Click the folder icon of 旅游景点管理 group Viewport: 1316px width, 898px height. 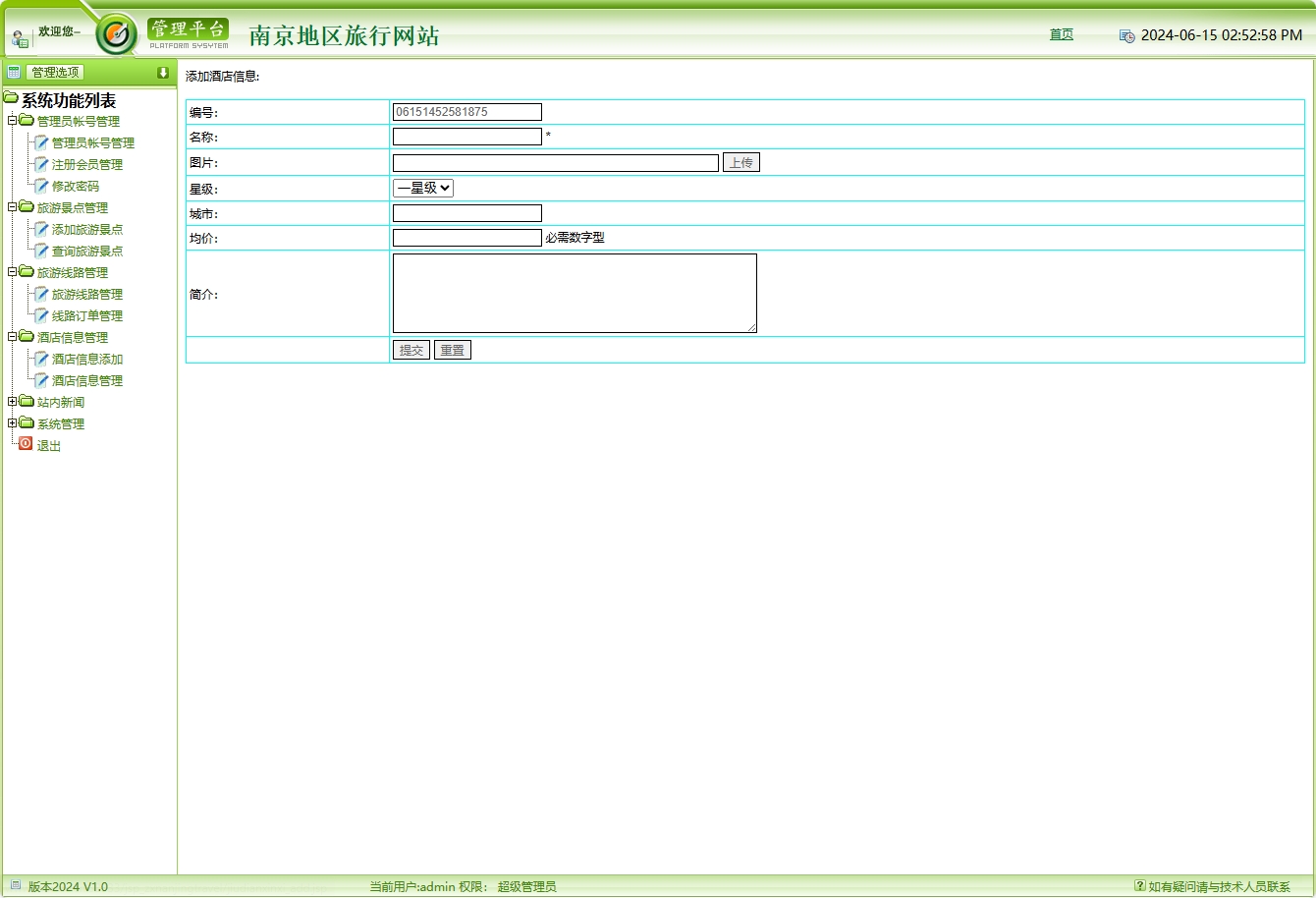[27, 207]
